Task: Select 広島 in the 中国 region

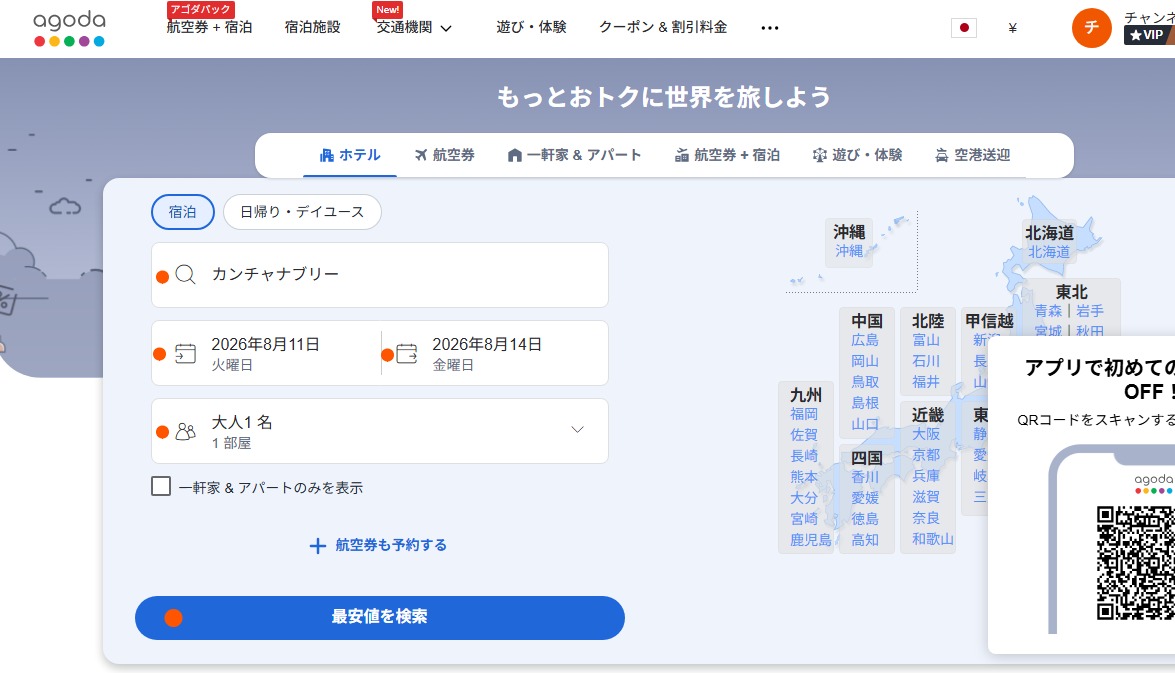Action: point(865,340)
